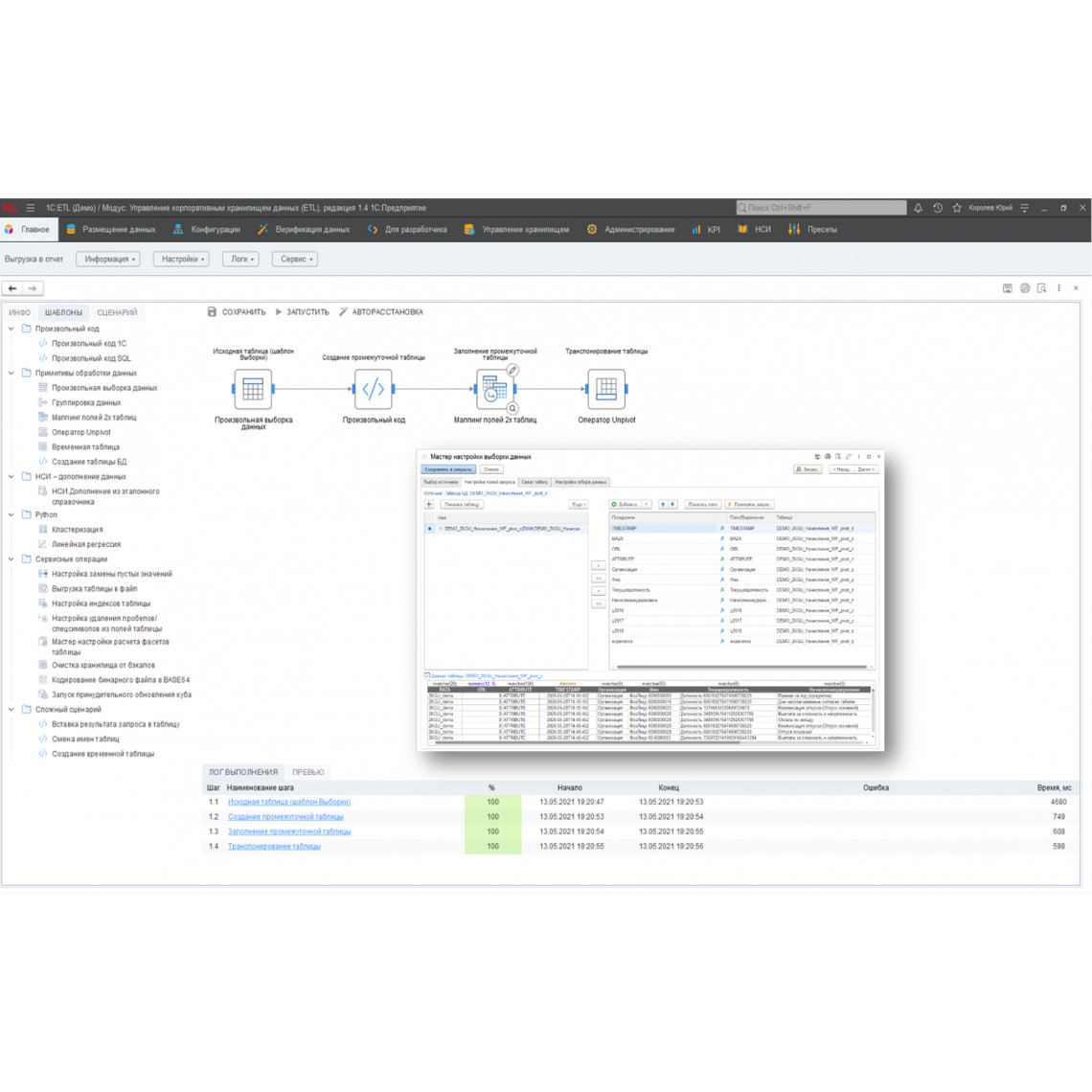Click the pencil edit badge on the mapping node
Viewport: 1092px width, 1092px height.
pos(512,371)
